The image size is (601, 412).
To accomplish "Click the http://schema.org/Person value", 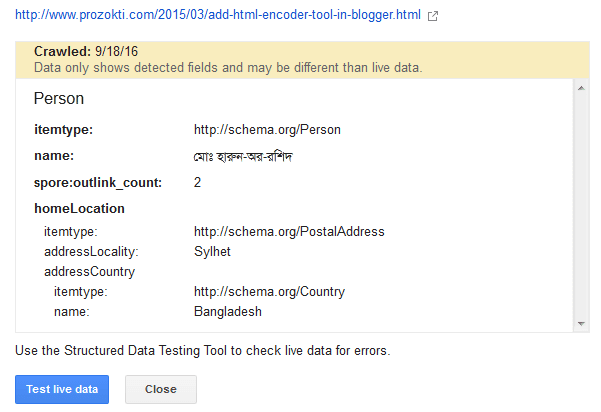I will (x=260, y=129).
